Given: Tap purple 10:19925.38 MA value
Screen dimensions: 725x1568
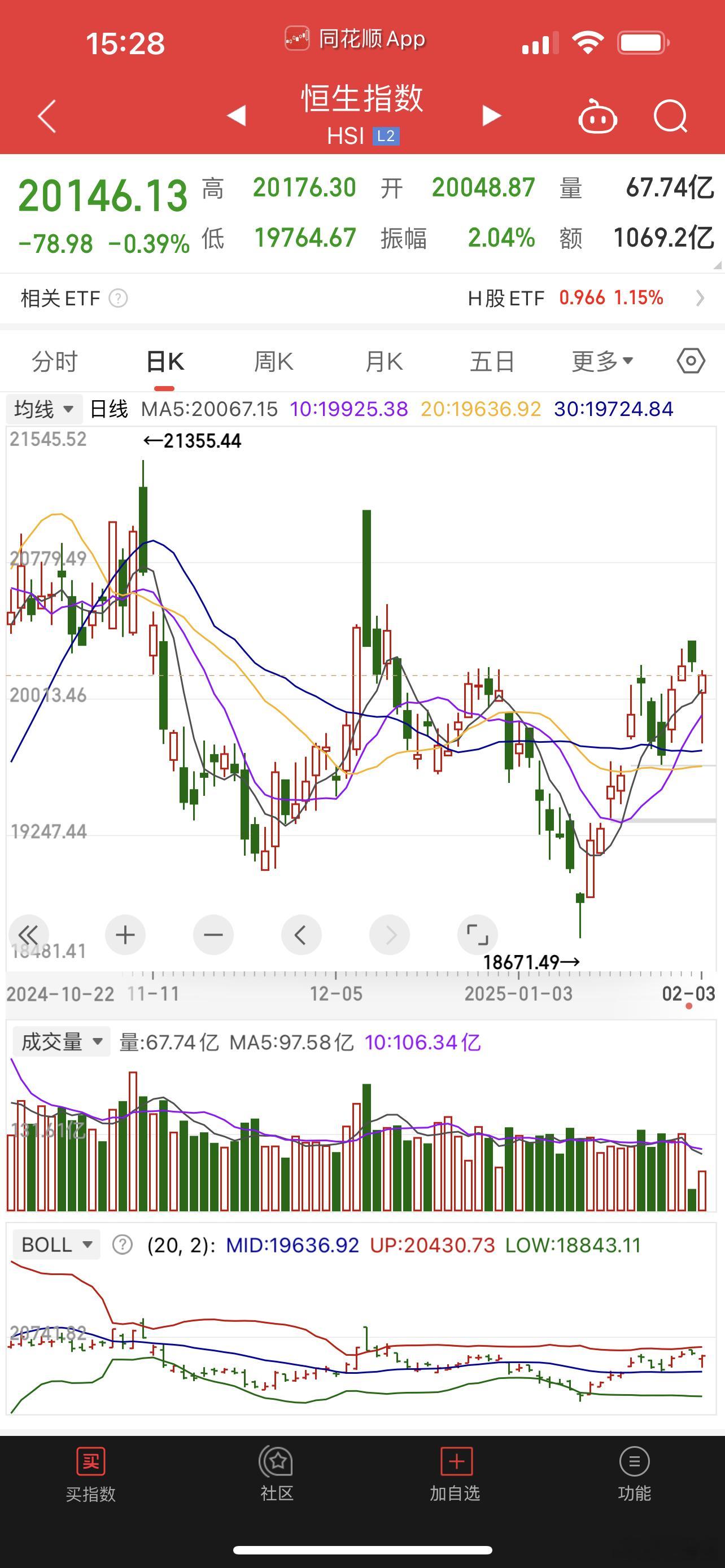Looking at the screenshot, I should click(x=349, y=409).
